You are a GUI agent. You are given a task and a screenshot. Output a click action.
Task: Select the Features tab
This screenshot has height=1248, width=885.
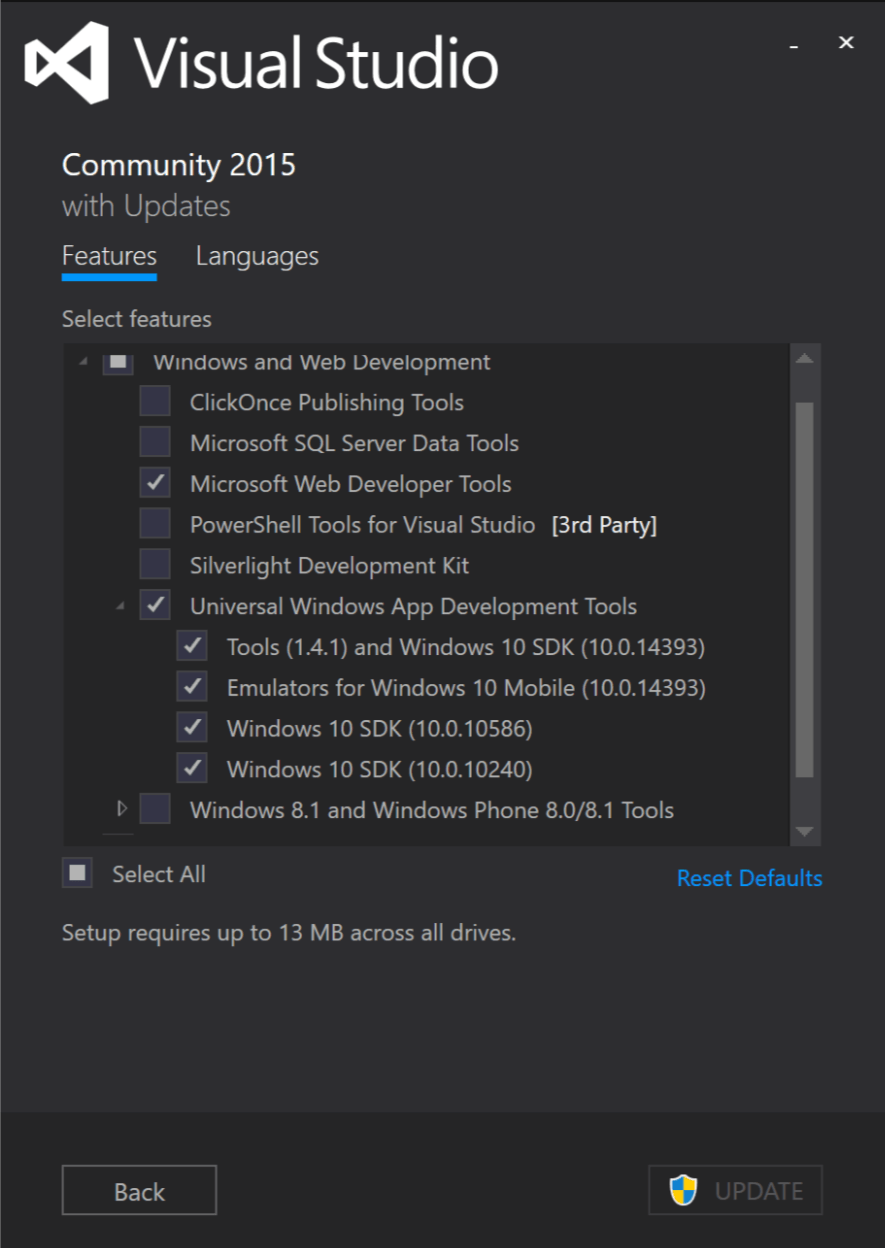point(109,256)
